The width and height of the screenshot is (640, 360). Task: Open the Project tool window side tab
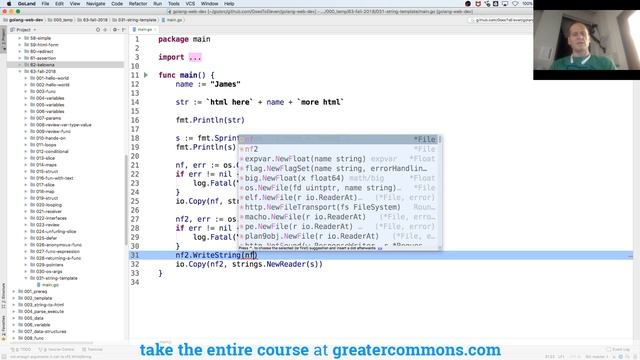pyautogui.click(x=4, y=39)
